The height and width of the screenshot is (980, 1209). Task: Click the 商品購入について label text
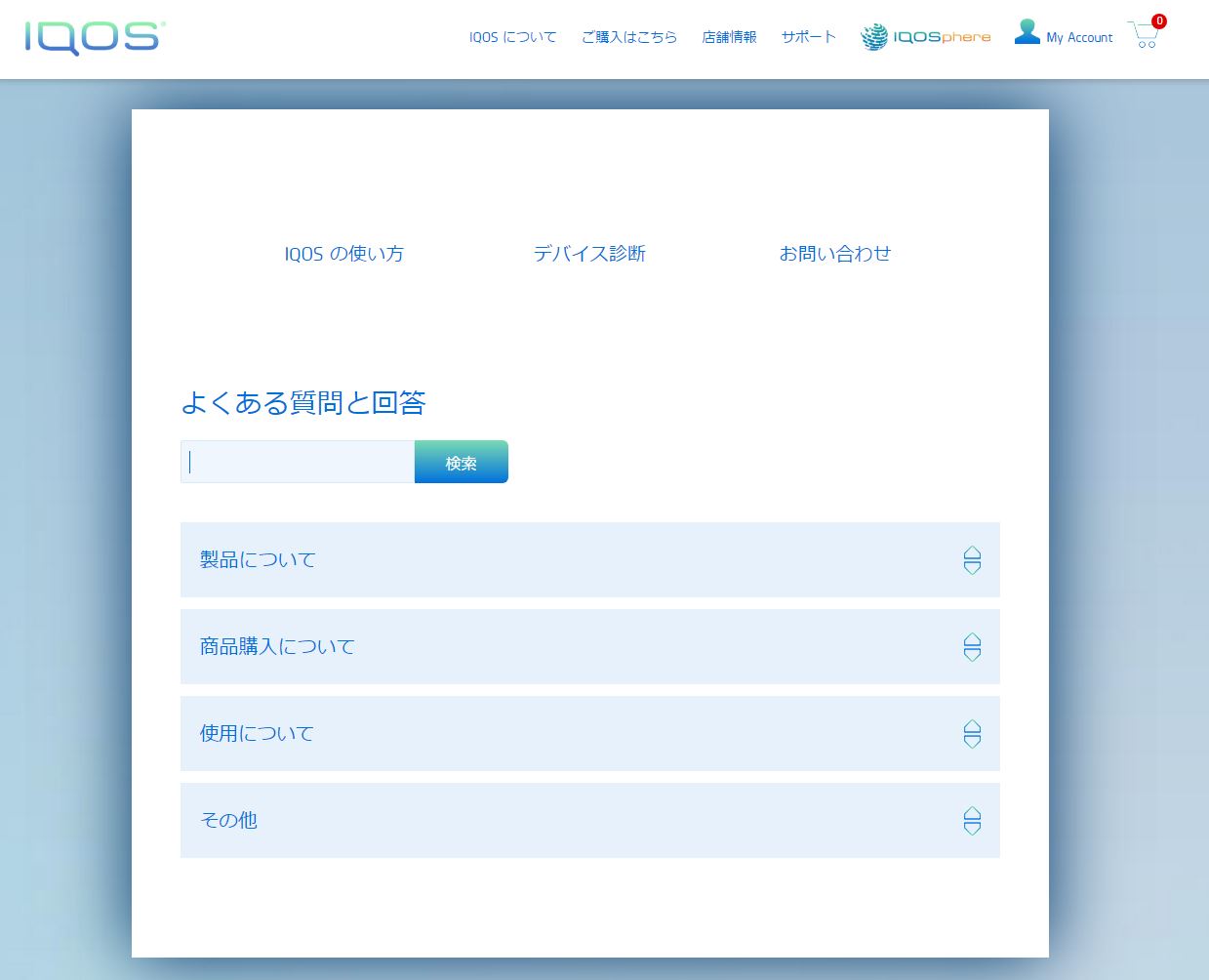tap(277, 646)
